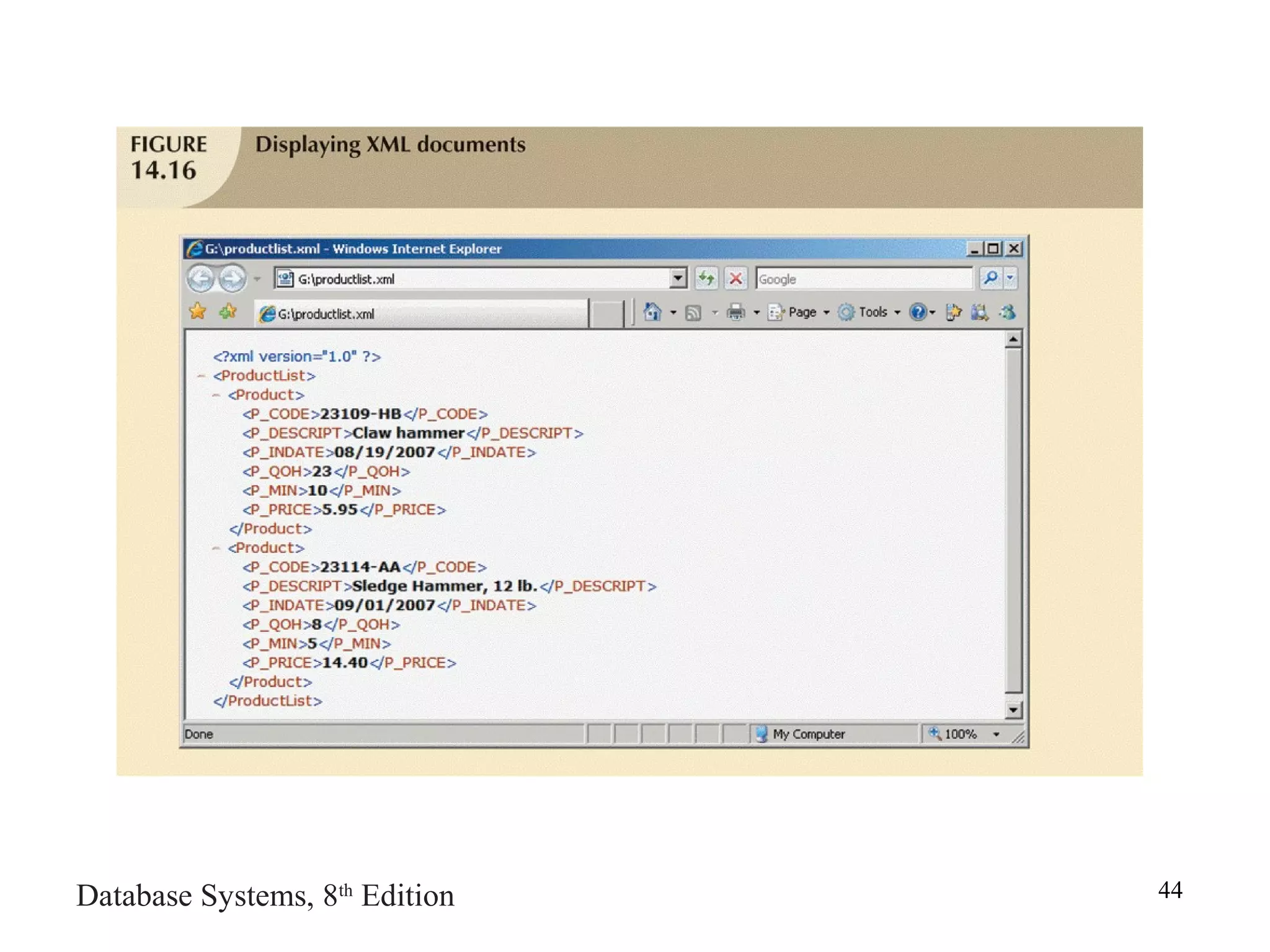Click the vertical scrollbar up arrow

point(1013,339)
